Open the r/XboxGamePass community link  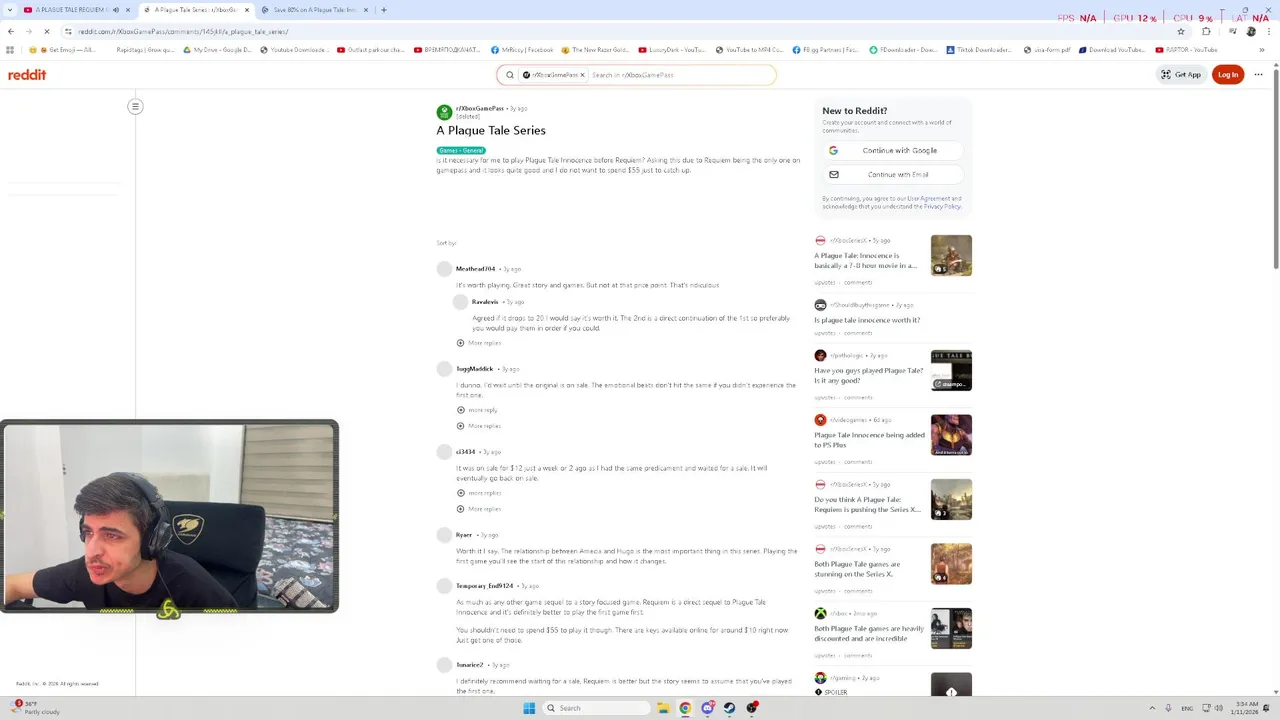pos(480,108)
